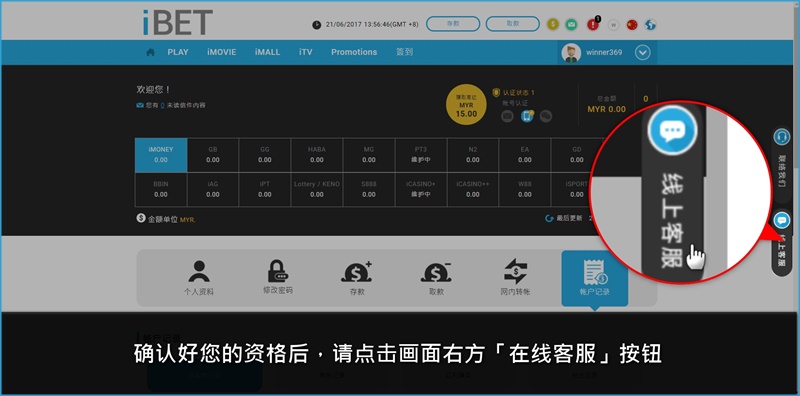The width and height of the screenshot is (800, 396).
Task: Open 取款 withdrawal icon in grey panel
Action: tap(436, 278)
